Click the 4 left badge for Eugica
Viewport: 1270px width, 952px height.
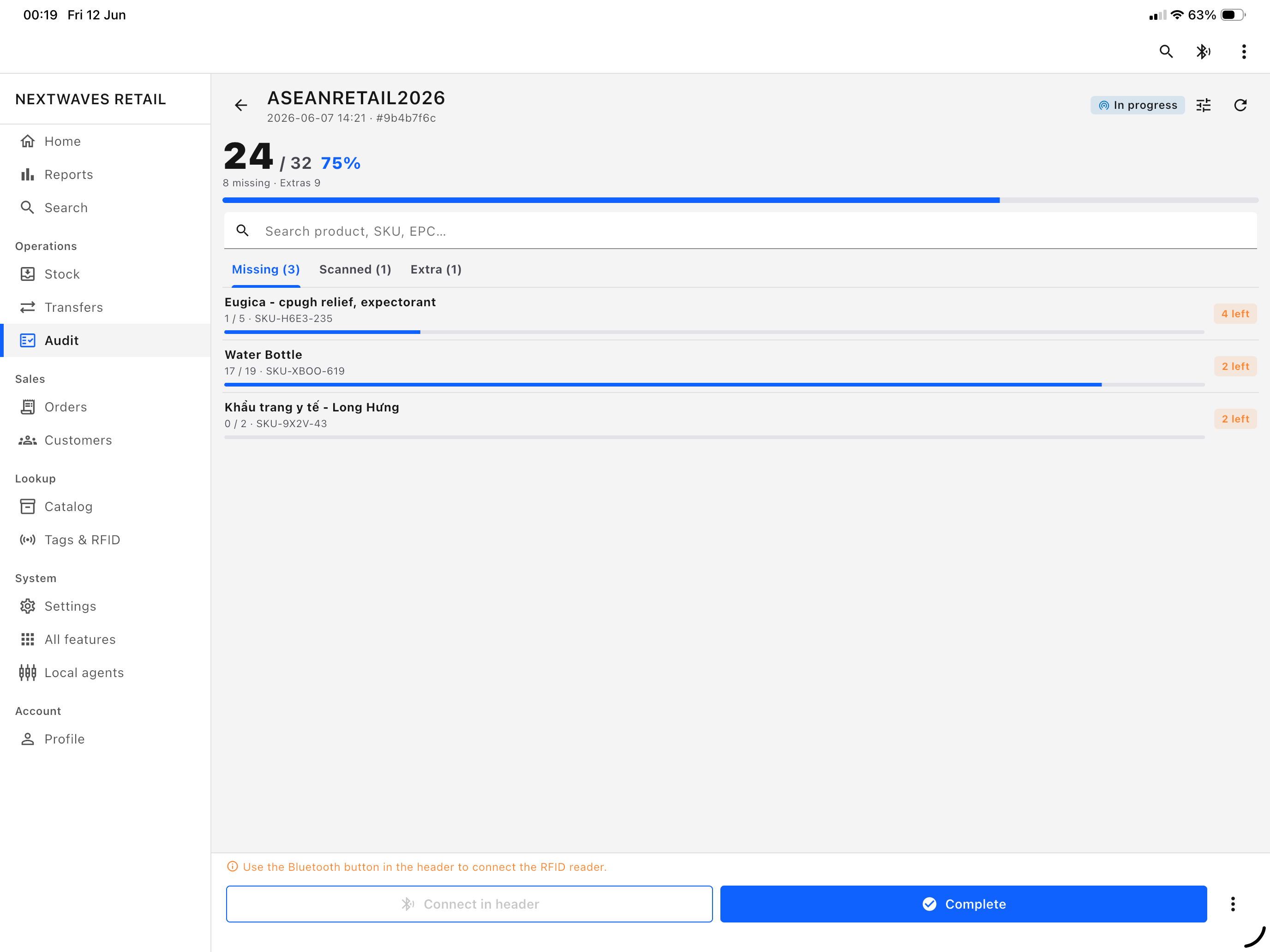click(1235, 314)
